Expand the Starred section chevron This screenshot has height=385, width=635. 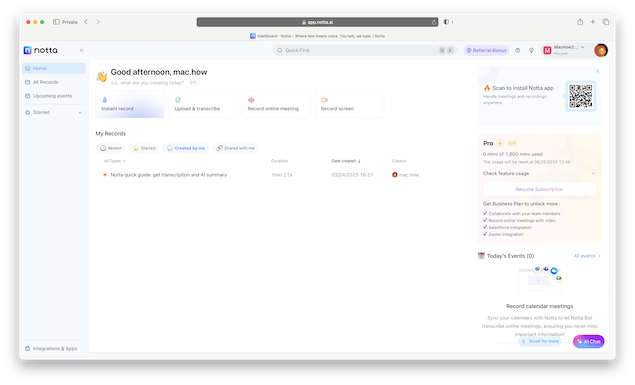tap(80, 113)
